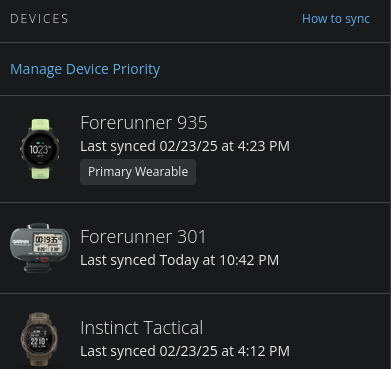Click the Forerunner 301 device image
Image resolution: width=391 pixels, height=369 pixels.
[x=40, y=248]
